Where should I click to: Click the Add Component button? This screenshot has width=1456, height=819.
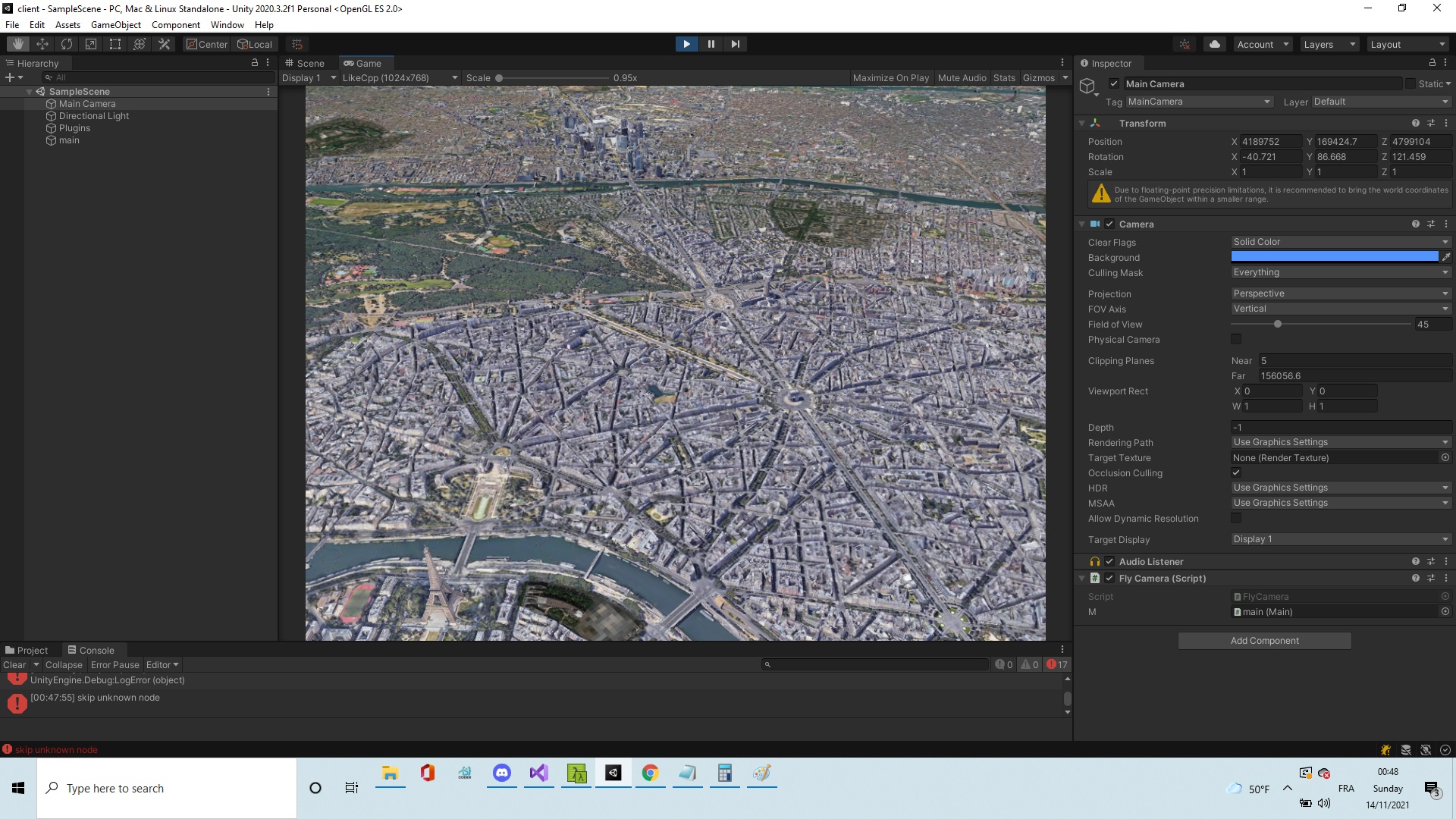tap(1264, 641)
